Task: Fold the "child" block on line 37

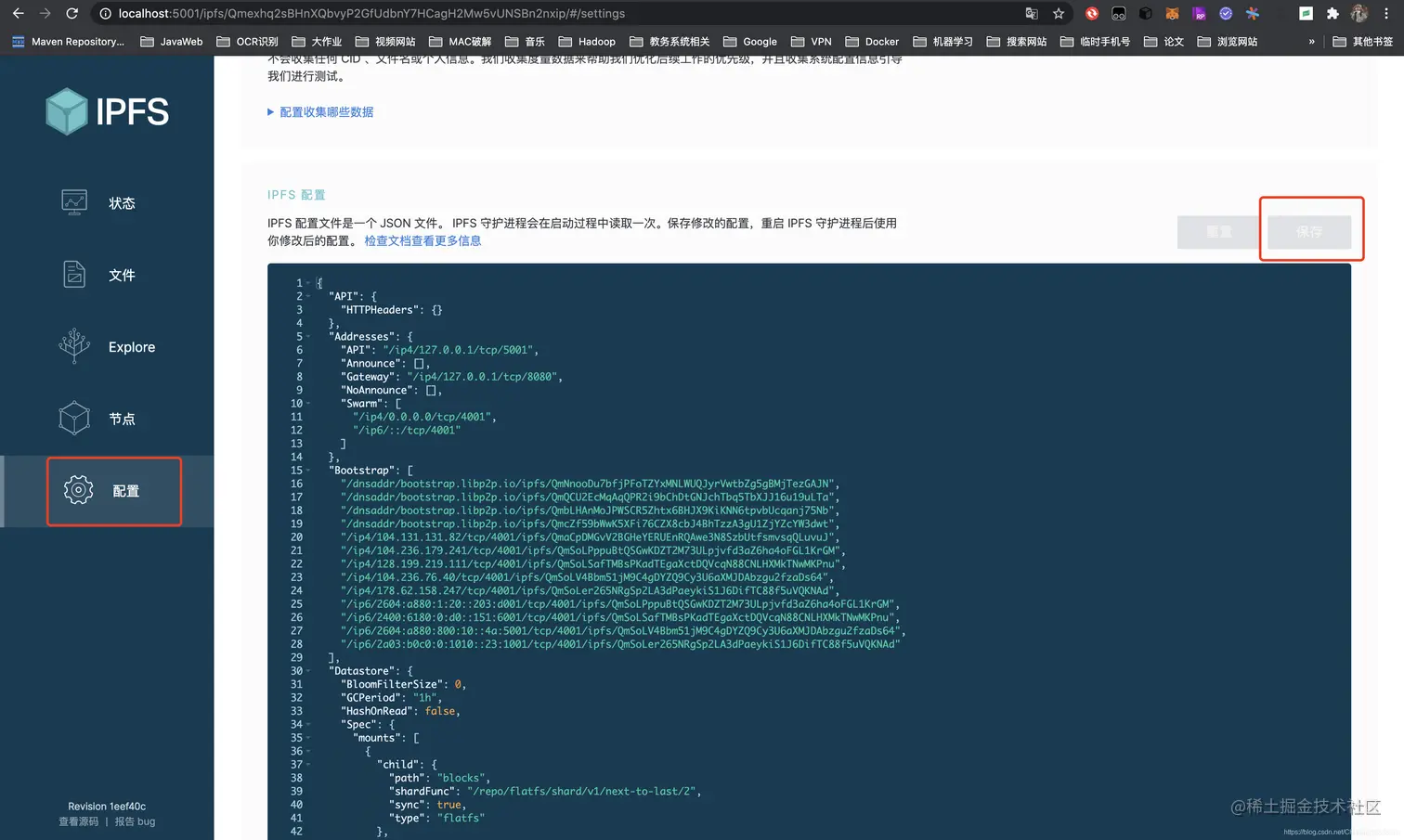Action: 308,764
